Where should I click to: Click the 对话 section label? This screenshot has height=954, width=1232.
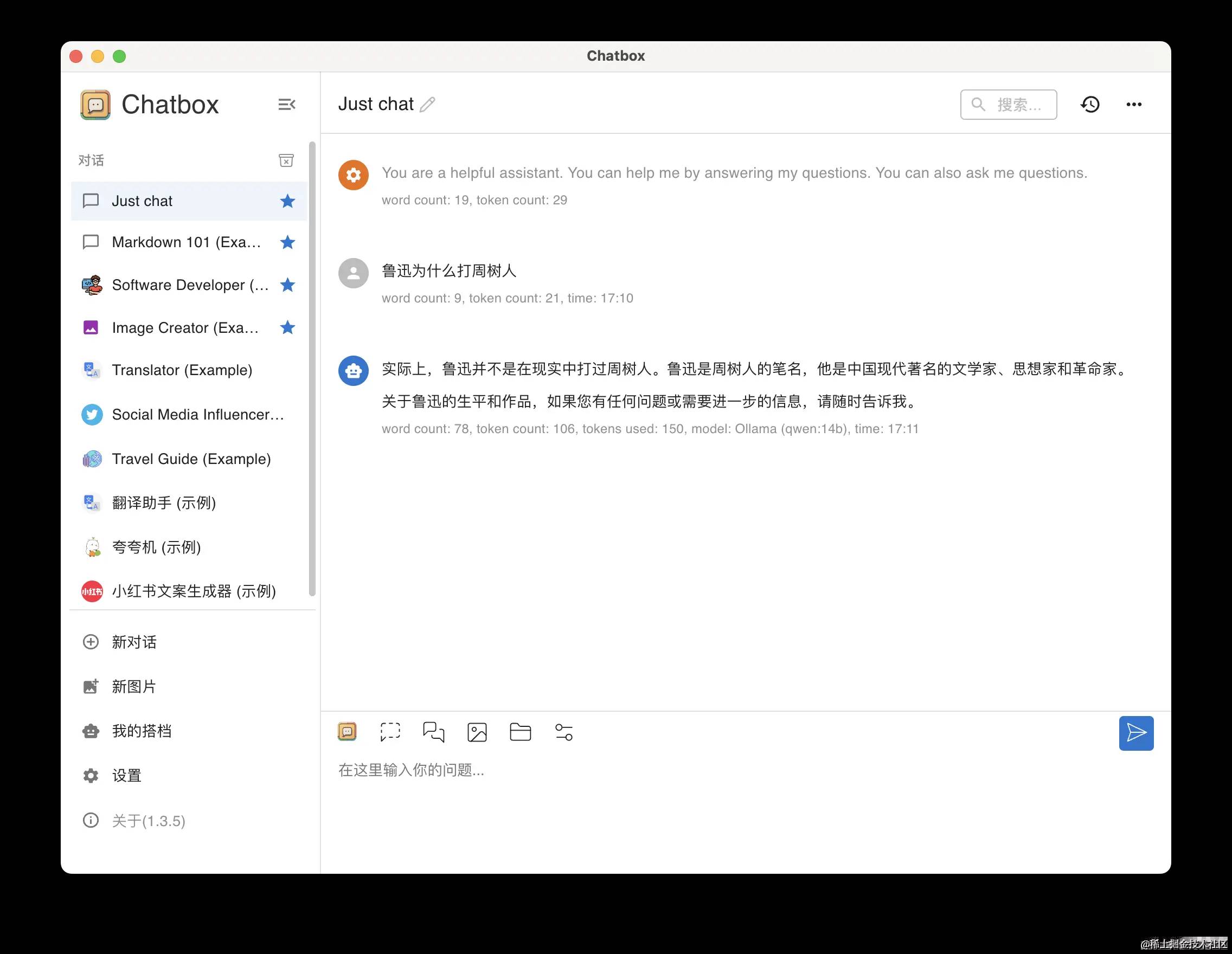pyautogui.click(x=91, y=160)
